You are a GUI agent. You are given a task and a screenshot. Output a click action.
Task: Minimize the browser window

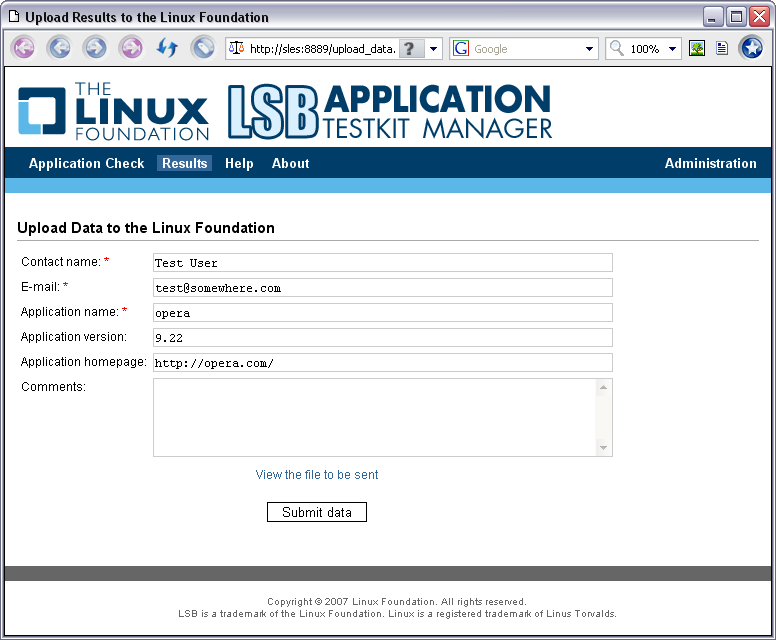click(712, 17)
